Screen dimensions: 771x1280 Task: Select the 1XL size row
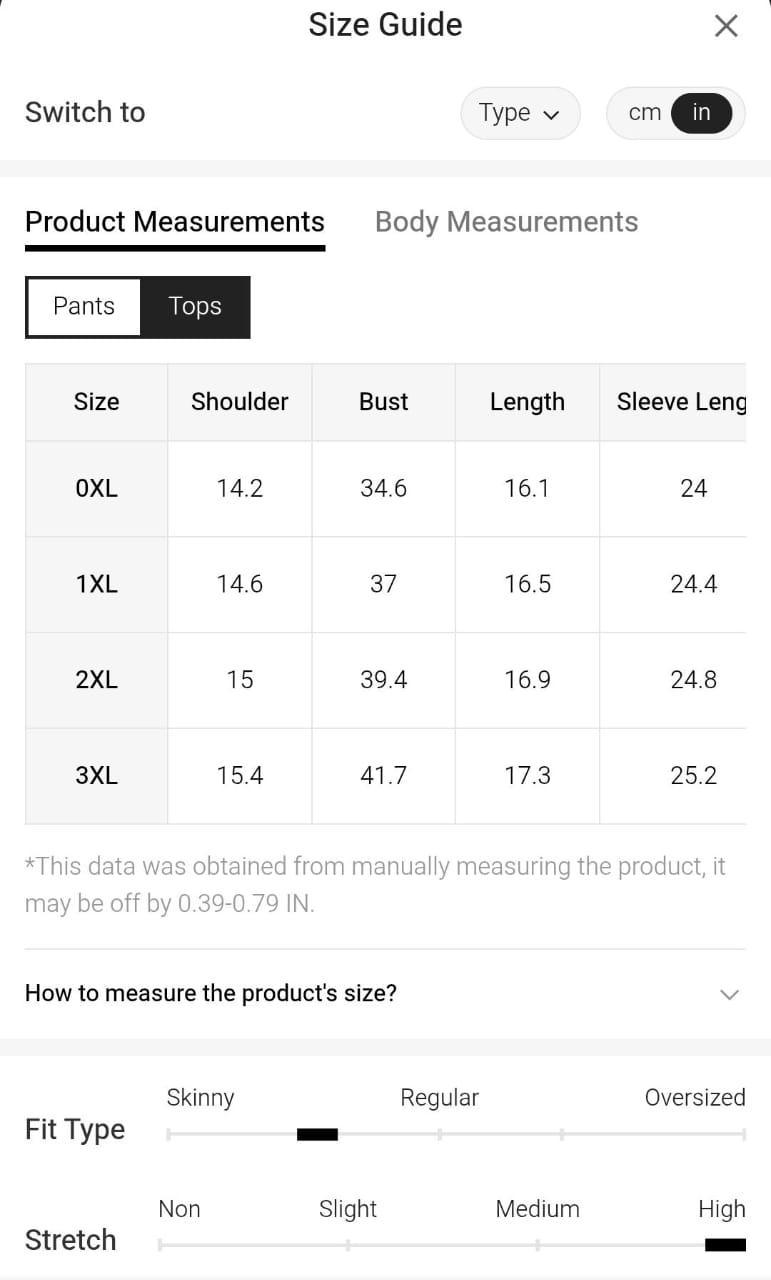coord(96,585)
